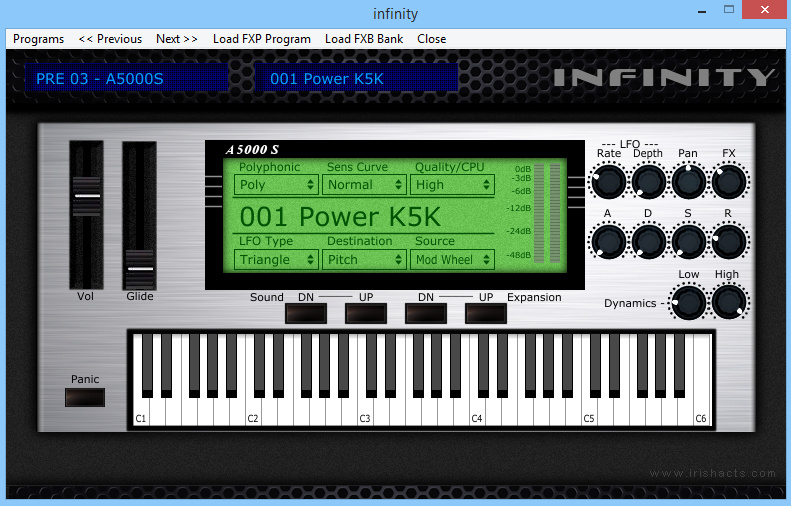The image size is (791, 506).
Task: Click the Dynamics High knob
Action: coord(729,302)
